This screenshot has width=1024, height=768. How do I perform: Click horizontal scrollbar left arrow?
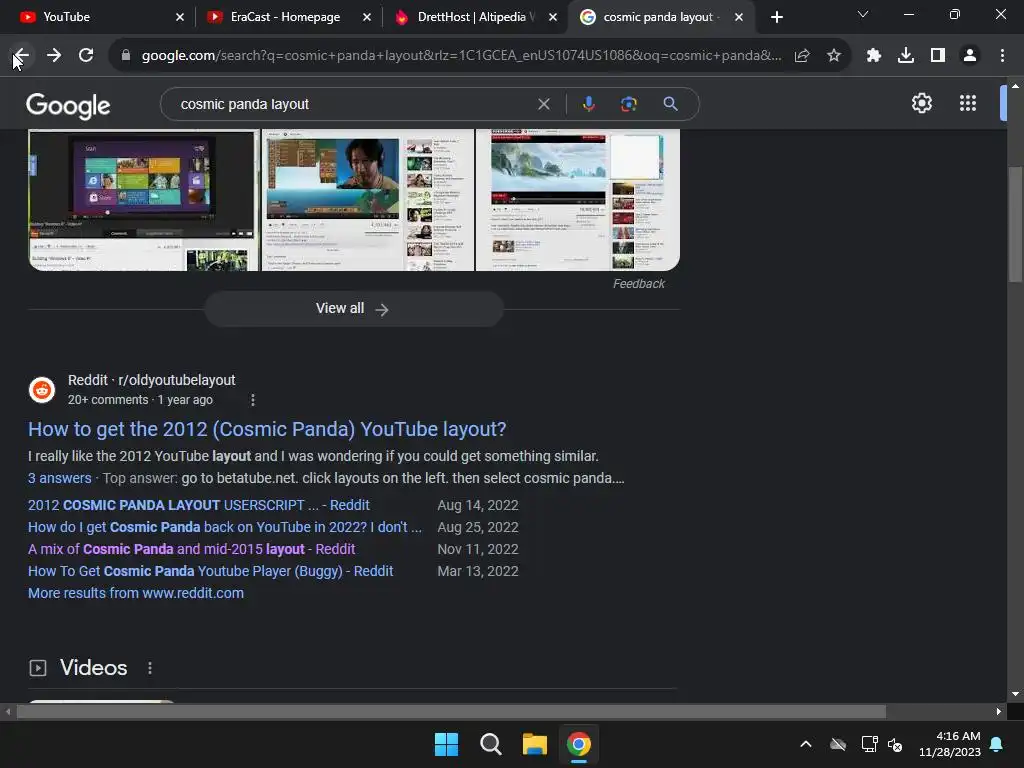(8, 712)
